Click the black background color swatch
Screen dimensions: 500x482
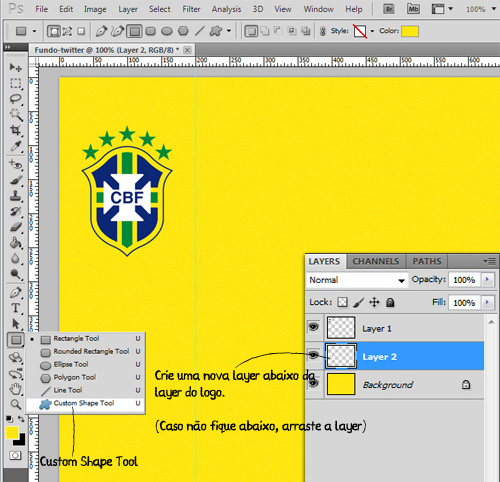pos(21,441)
